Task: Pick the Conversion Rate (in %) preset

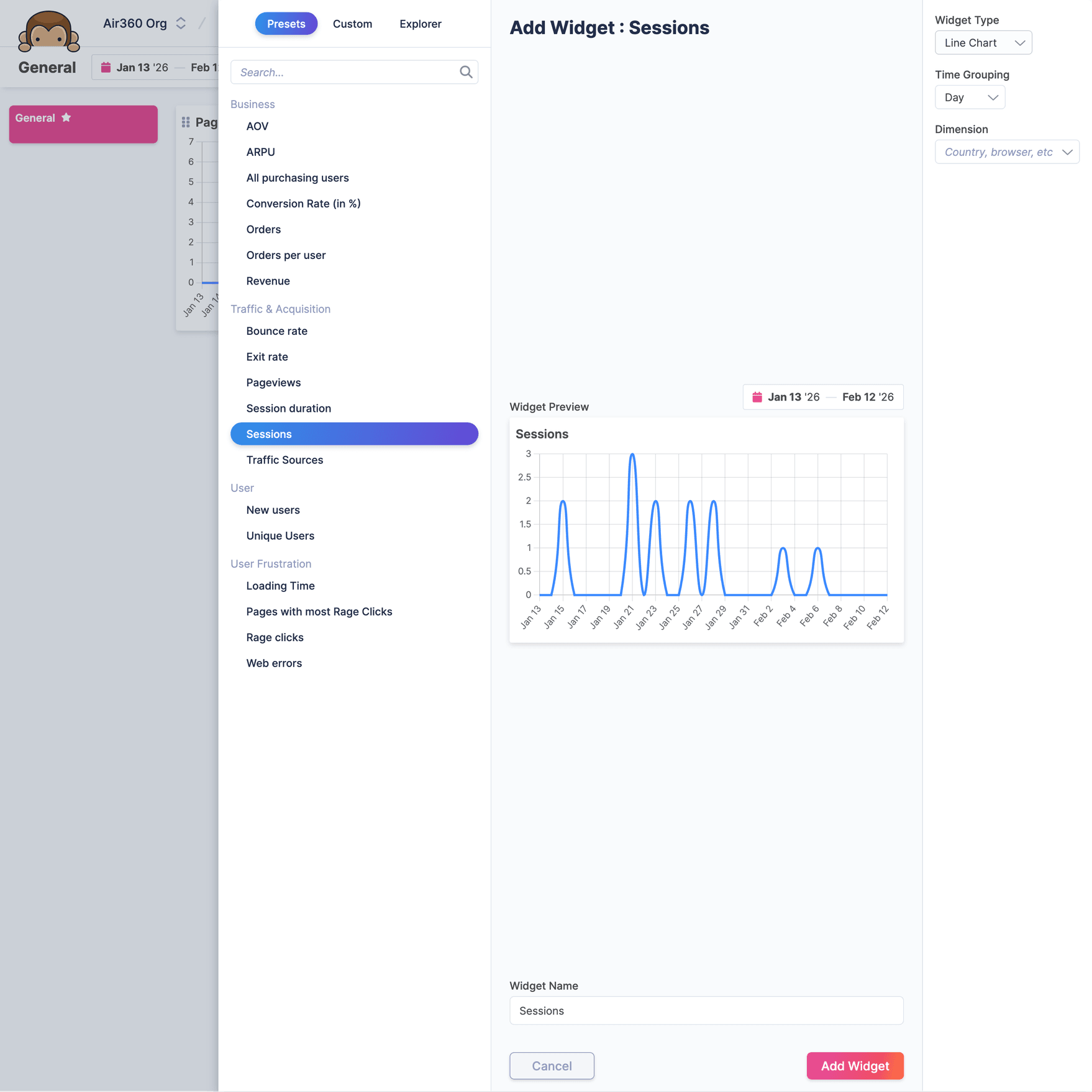Action: pos(303,204)
